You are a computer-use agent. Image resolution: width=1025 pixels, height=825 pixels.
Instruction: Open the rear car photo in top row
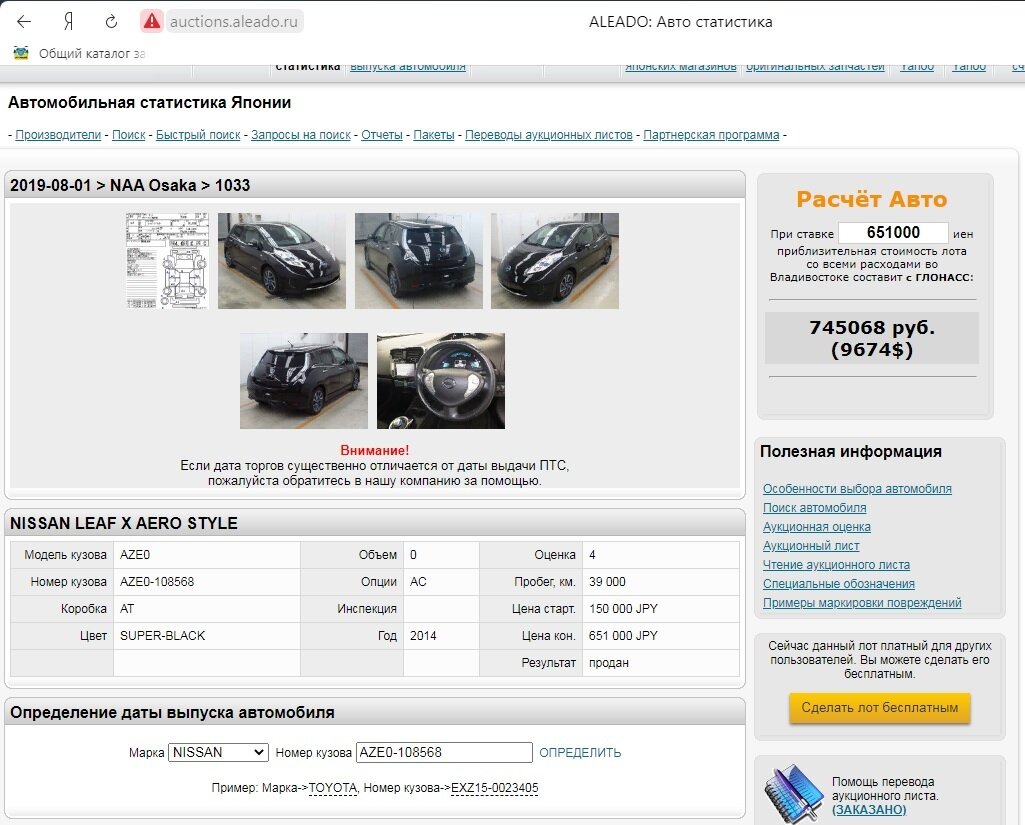click(418, 261)
